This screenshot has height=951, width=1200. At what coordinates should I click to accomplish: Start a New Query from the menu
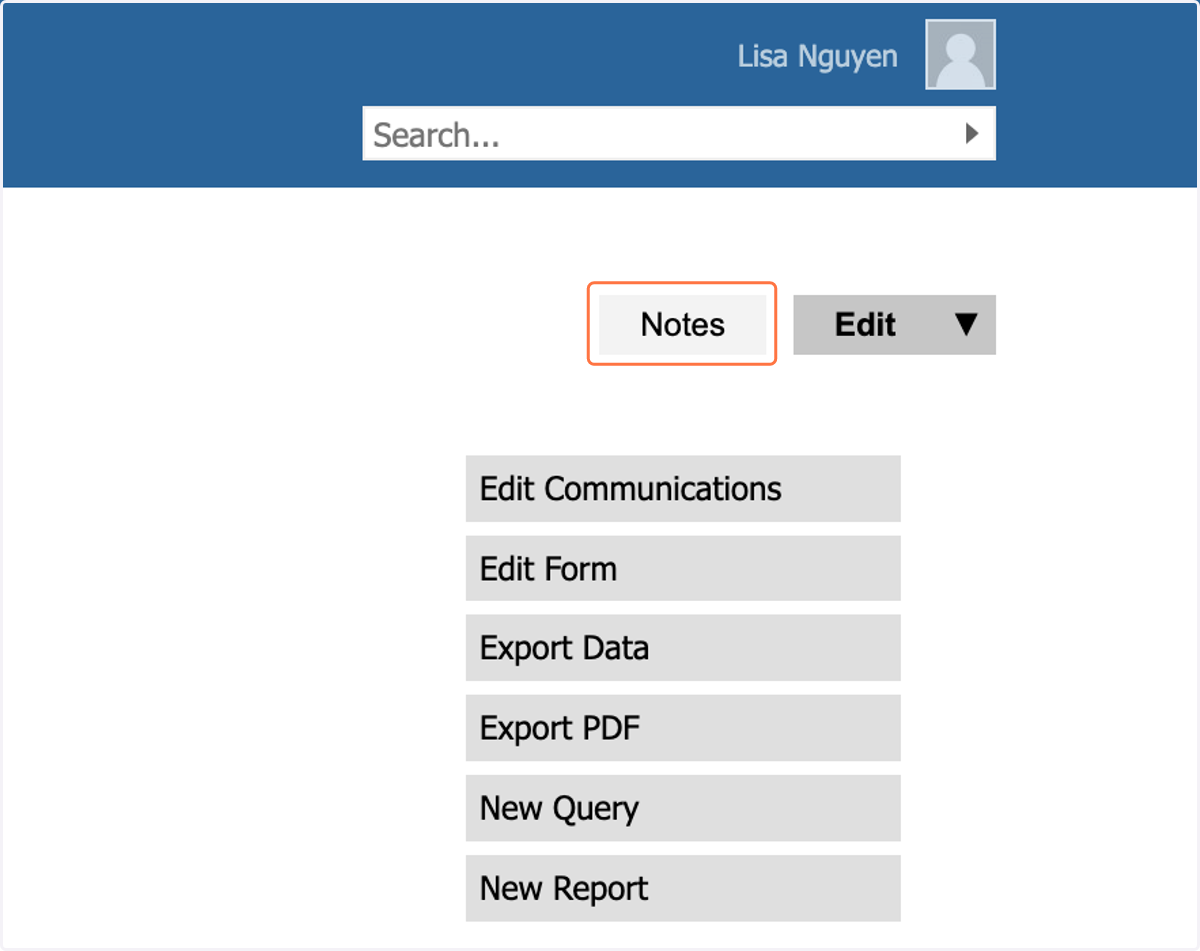tap(683, 808)
